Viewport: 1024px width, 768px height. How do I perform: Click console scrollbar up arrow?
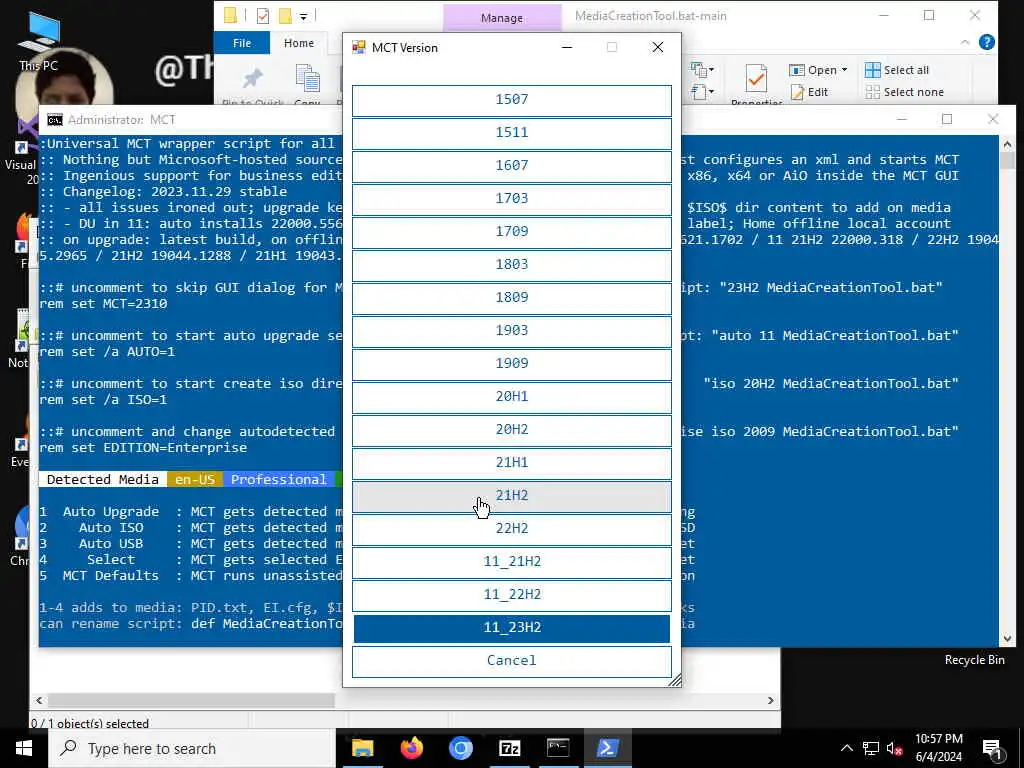pos(1007,144)
